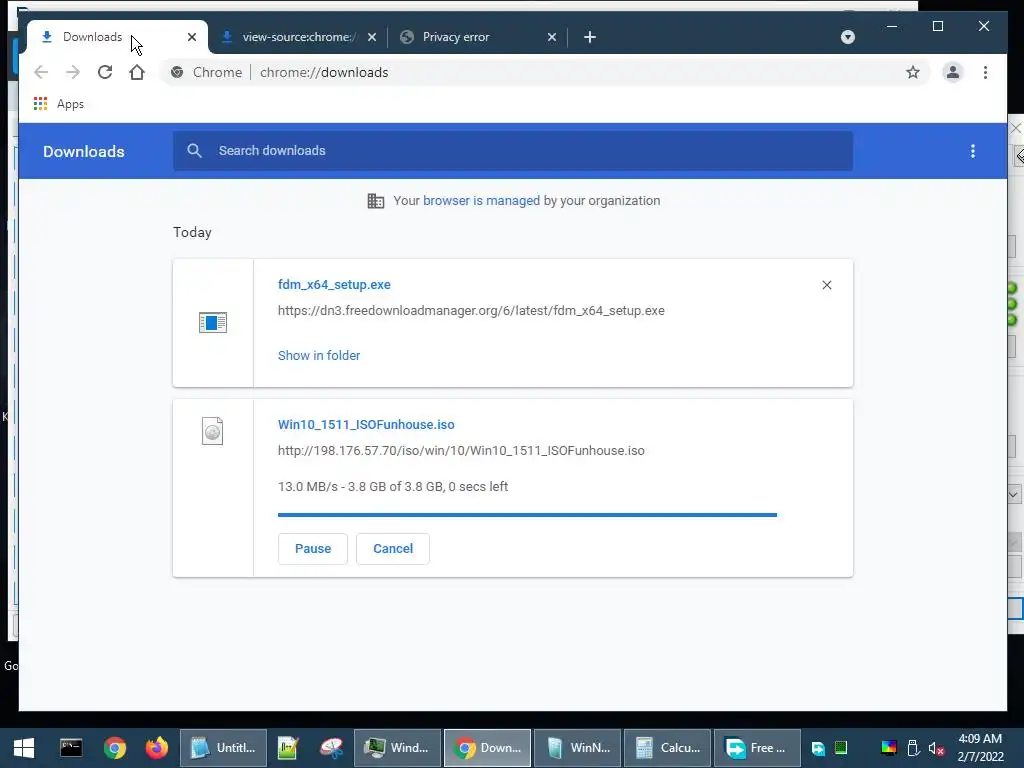Open the Win10_1511_ISOFunhouse.iso link
This screenshot has width=1024, height=768.
tap(366, 424)
